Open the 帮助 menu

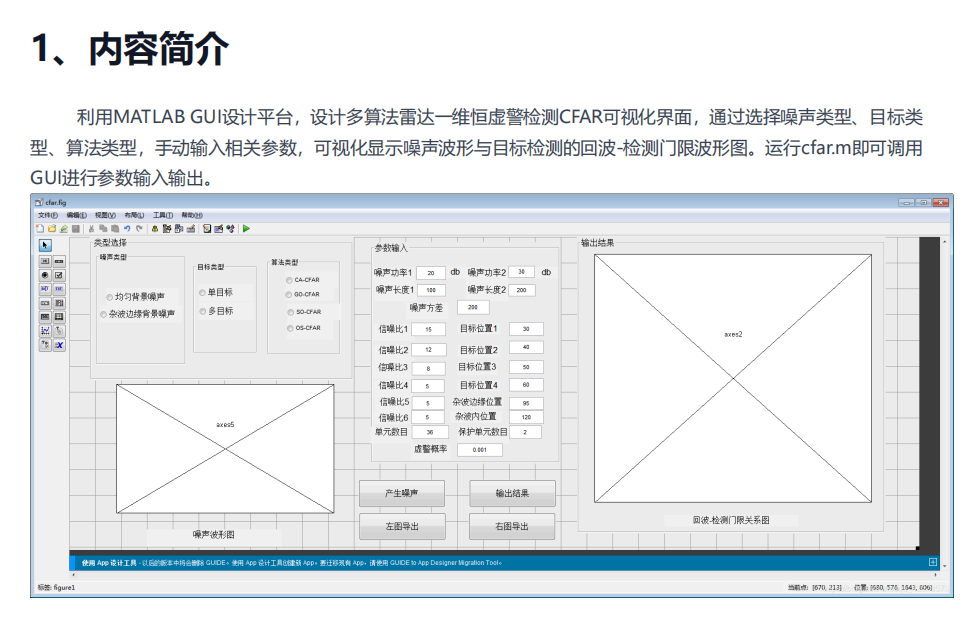point(191,215)
